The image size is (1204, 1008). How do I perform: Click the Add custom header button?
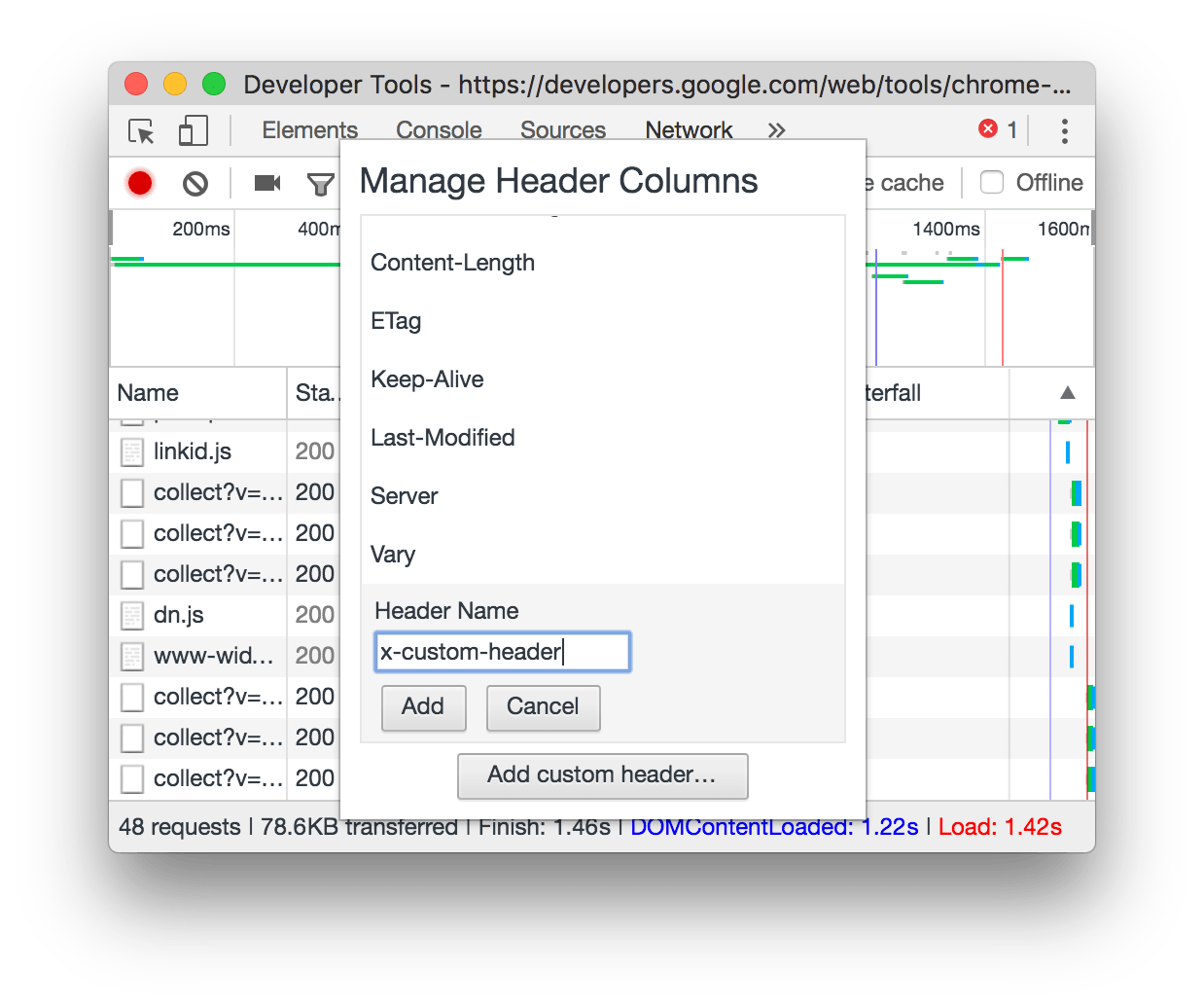click(602, 775)
